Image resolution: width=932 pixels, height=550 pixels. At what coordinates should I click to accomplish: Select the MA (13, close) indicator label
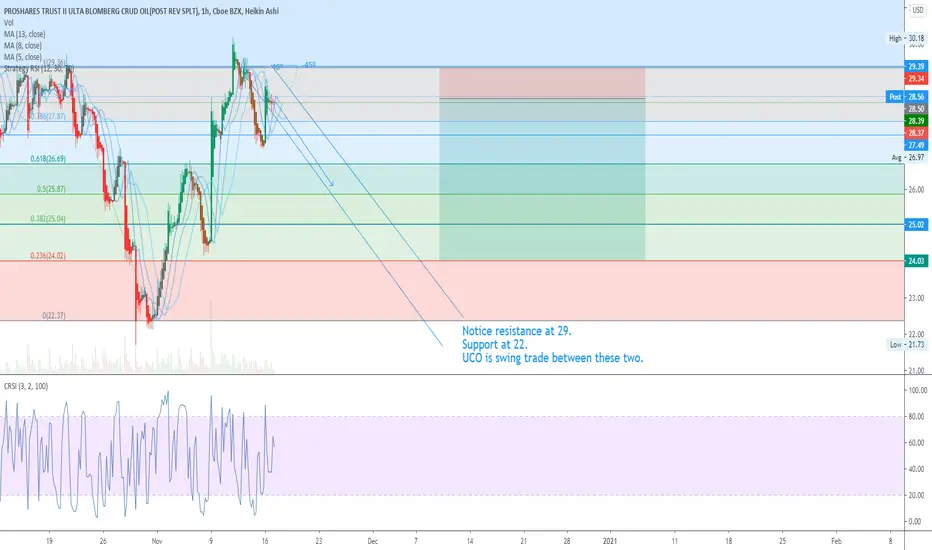(x=24, y=34)
